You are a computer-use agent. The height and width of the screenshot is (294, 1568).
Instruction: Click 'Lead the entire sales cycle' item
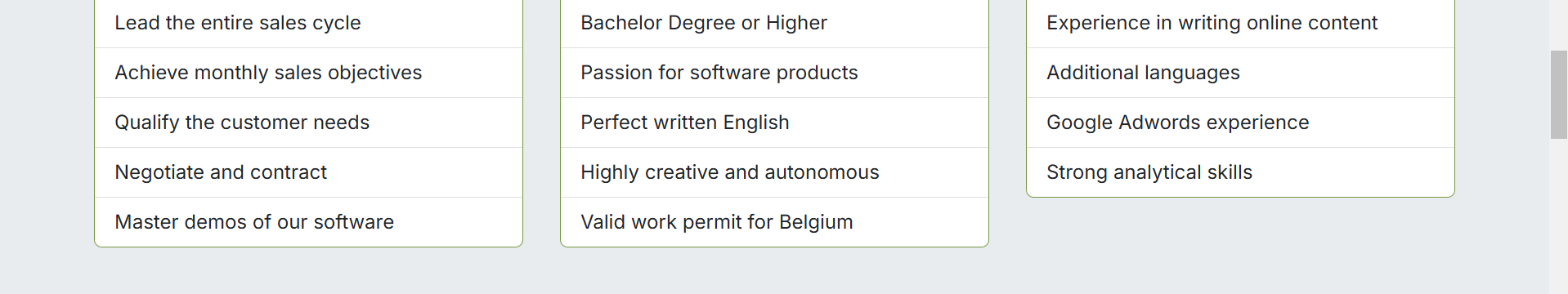[x=308, y=24]
